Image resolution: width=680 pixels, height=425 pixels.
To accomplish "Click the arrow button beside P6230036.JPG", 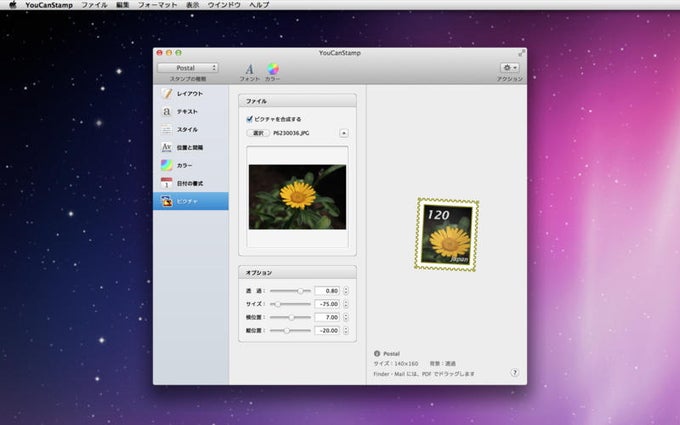I will 343,133.
